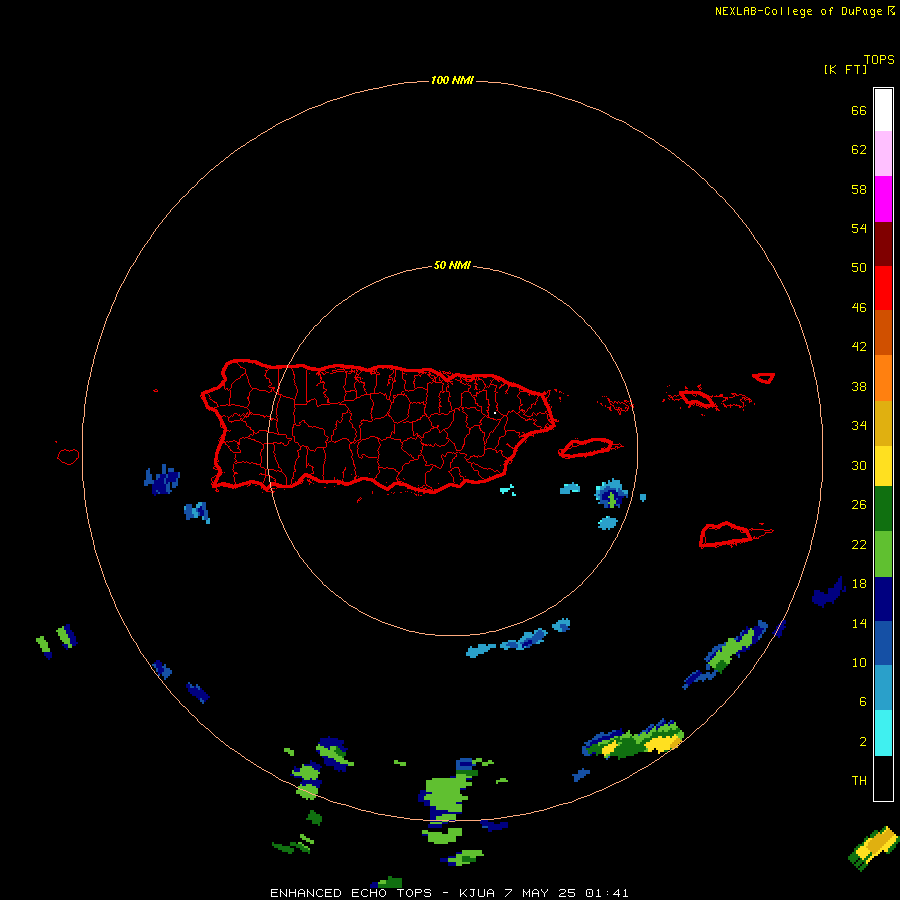
Task: Click the bright red legend swatch
Action: point(883,288)
